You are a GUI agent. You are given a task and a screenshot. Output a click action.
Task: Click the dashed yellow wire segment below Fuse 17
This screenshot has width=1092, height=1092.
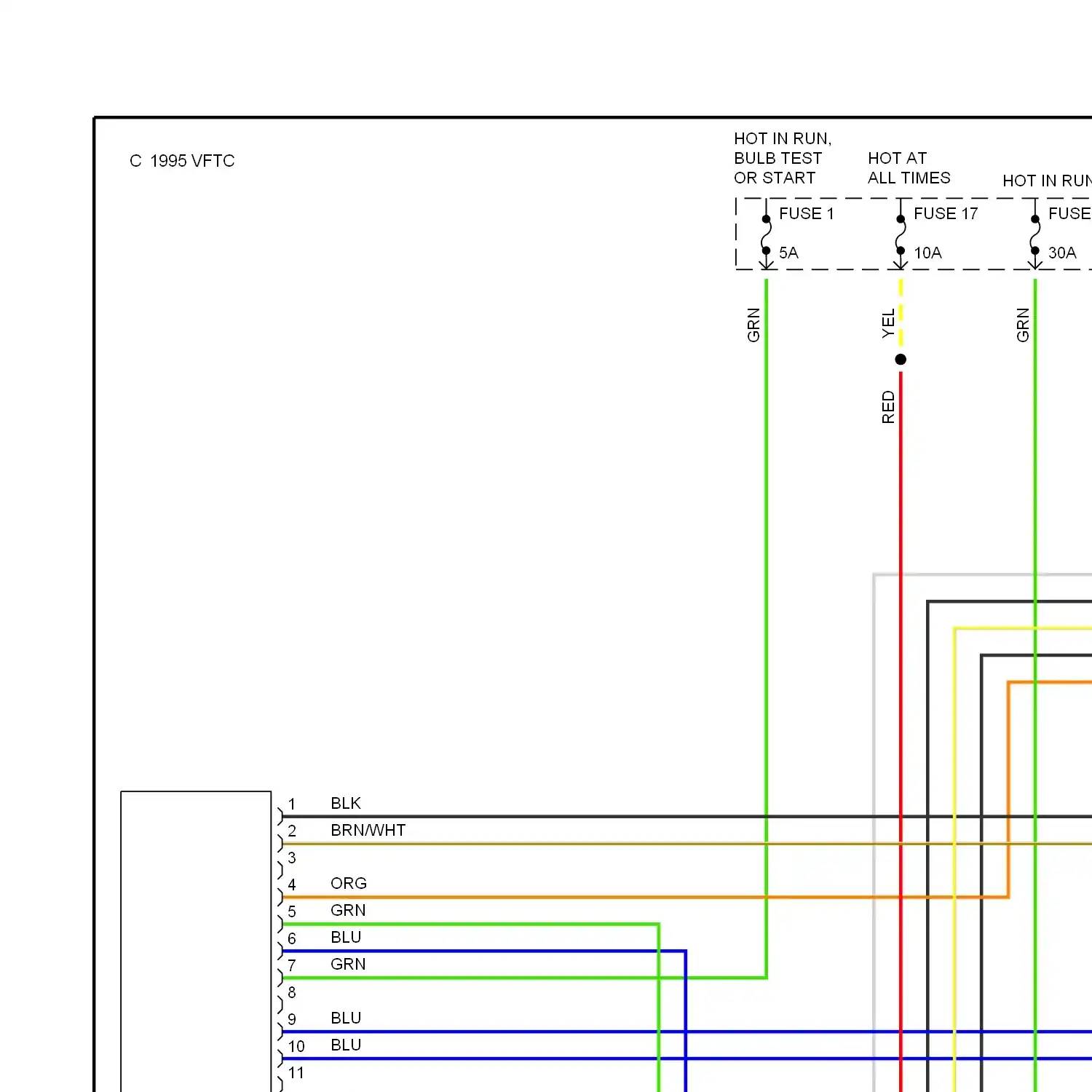click(901, 312)
